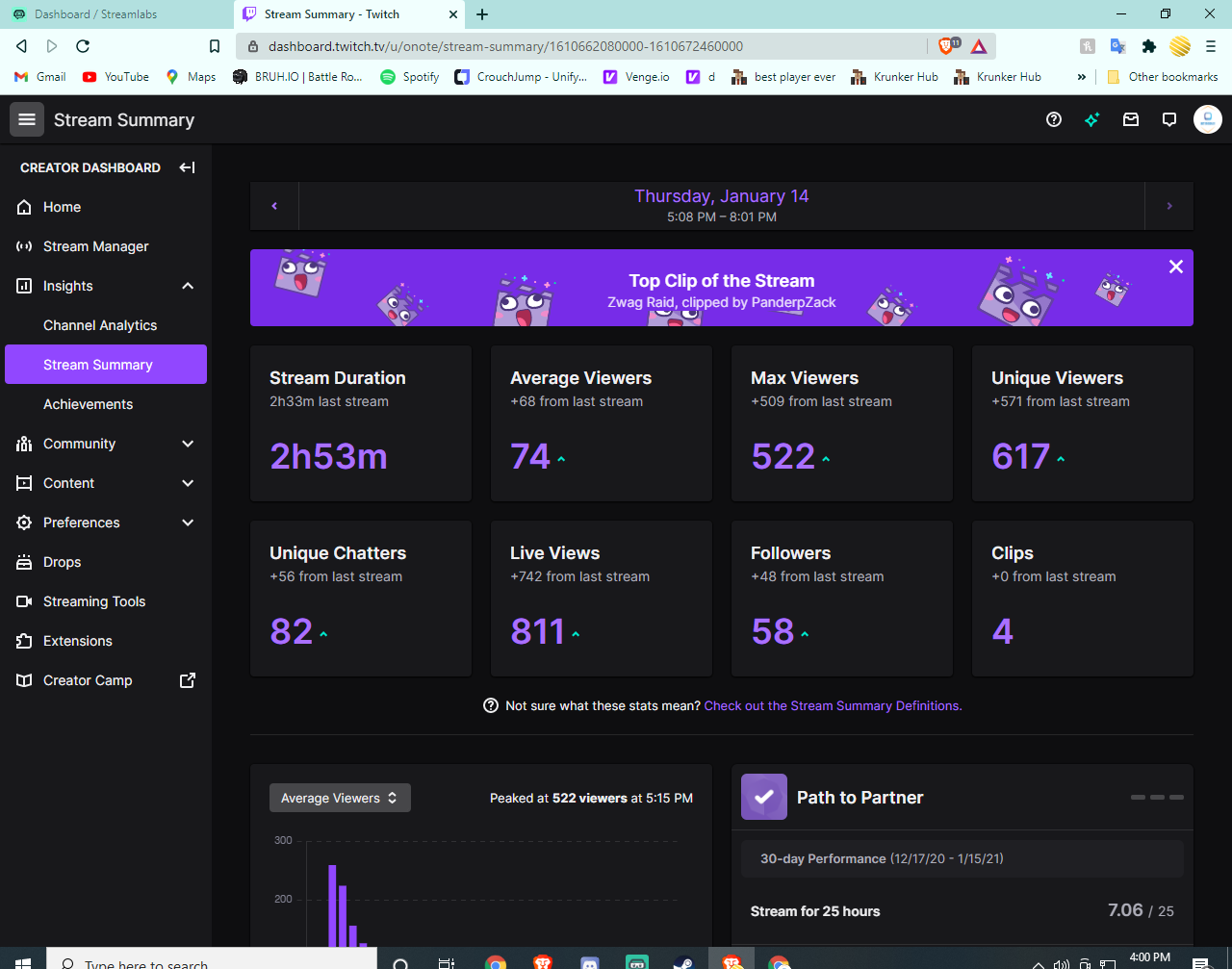
Task: Open Stream Summary Definitions link
Action: click(x=833, y=705)
